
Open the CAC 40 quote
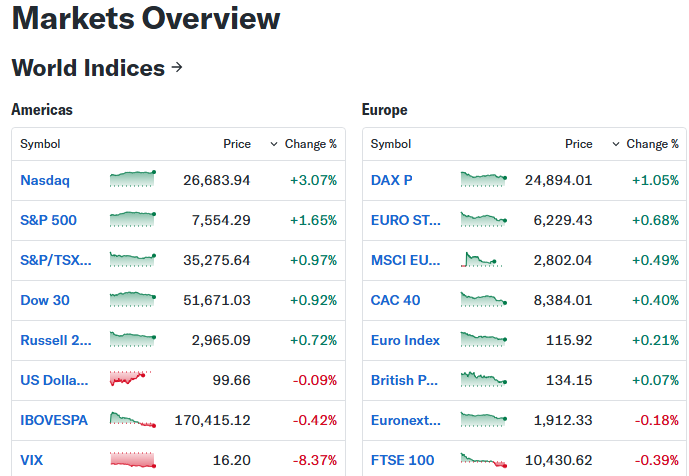click(395, 300)
